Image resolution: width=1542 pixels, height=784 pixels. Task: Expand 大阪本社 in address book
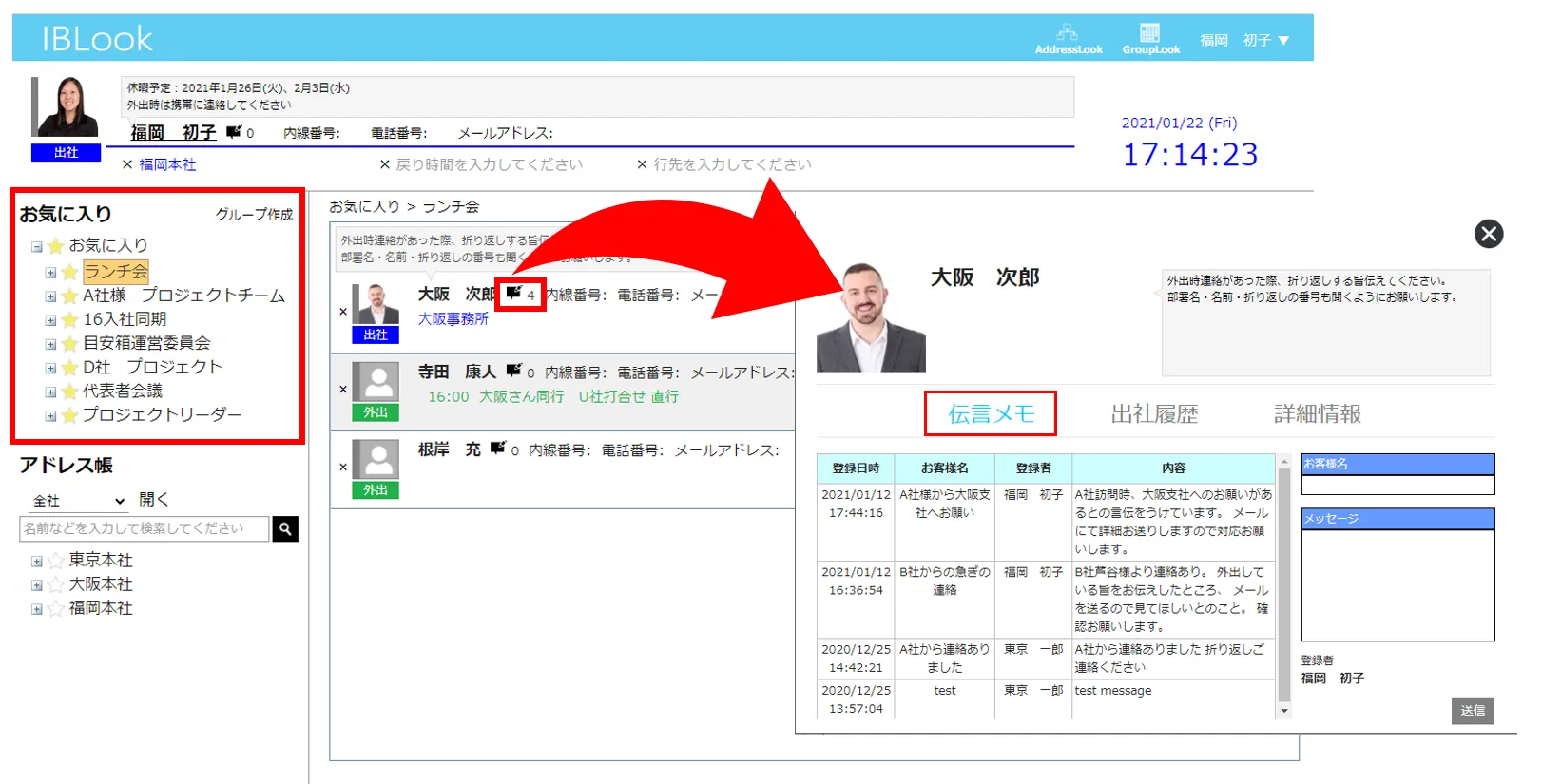tap(36, 585)
